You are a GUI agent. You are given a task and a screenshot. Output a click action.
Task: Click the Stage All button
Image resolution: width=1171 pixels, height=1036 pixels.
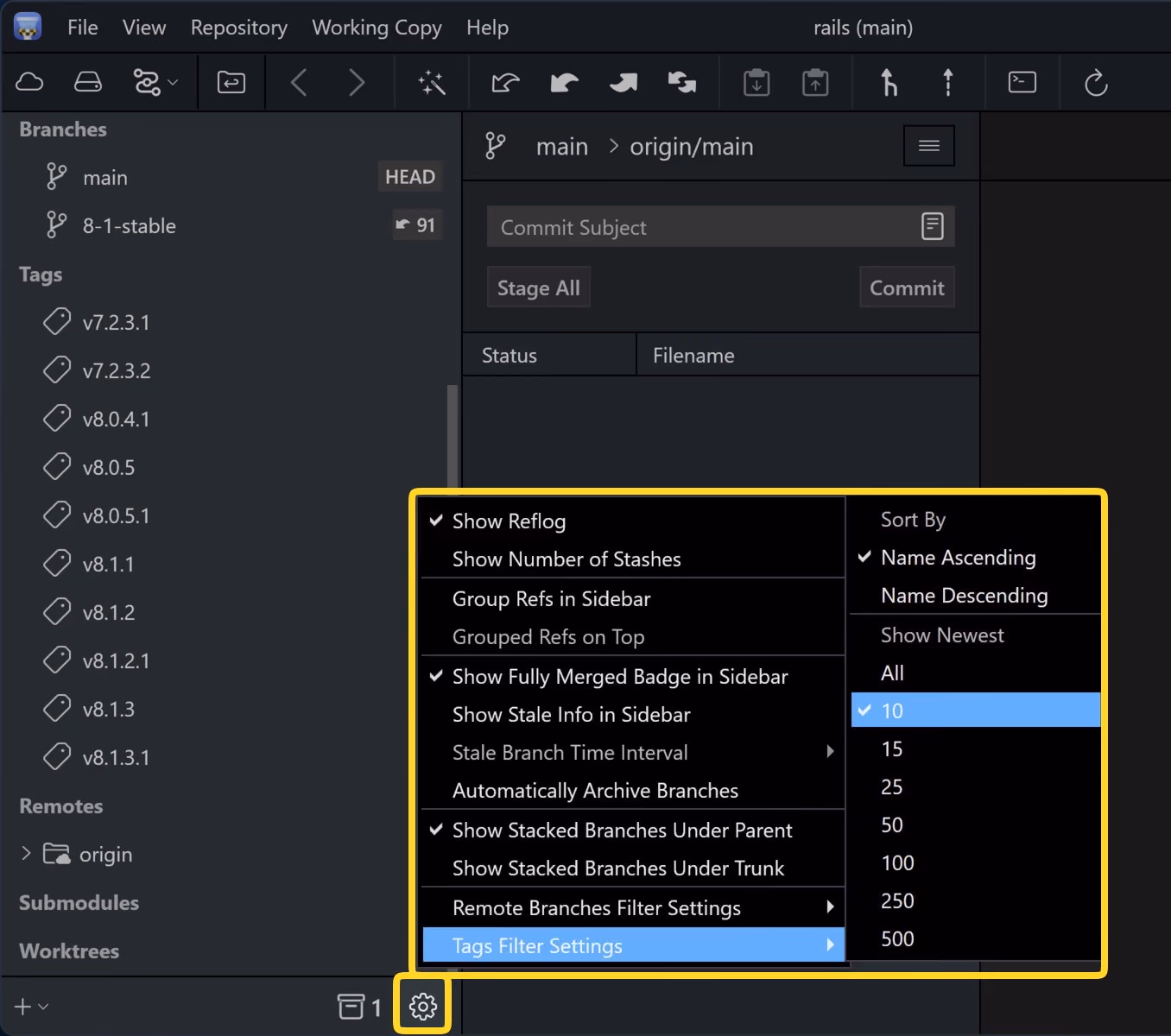539,287
